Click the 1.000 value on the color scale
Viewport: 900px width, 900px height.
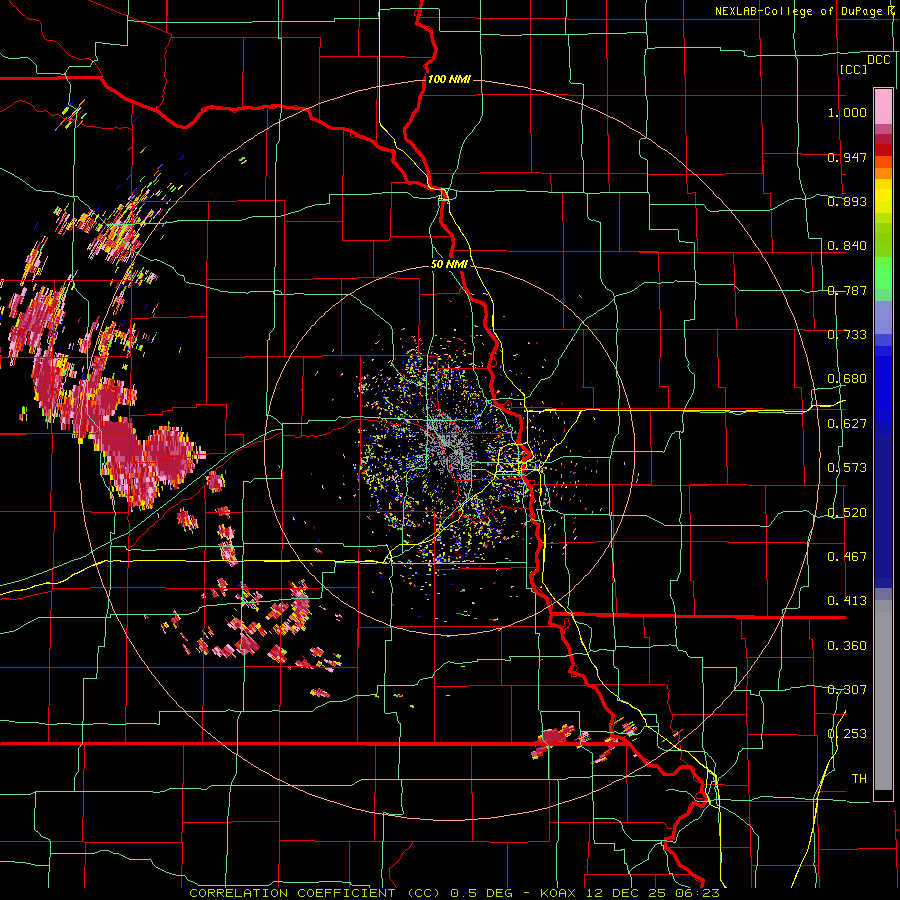click(847, 112)
